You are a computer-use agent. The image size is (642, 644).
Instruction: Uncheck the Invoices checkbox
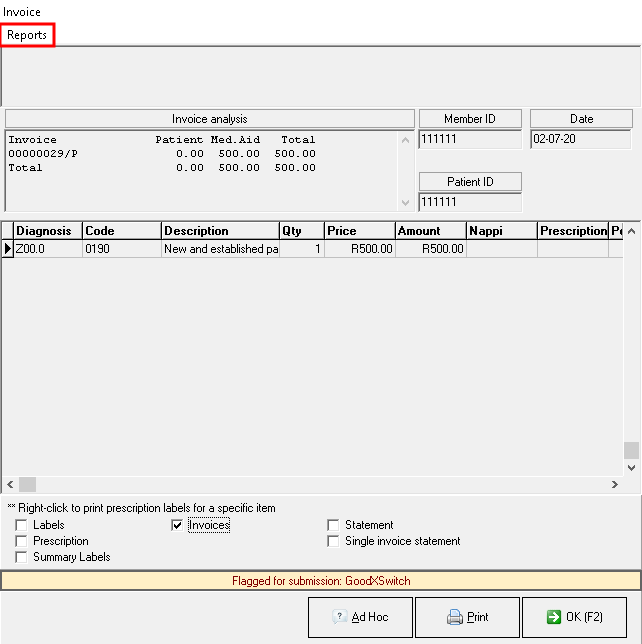tap(177, 525)
